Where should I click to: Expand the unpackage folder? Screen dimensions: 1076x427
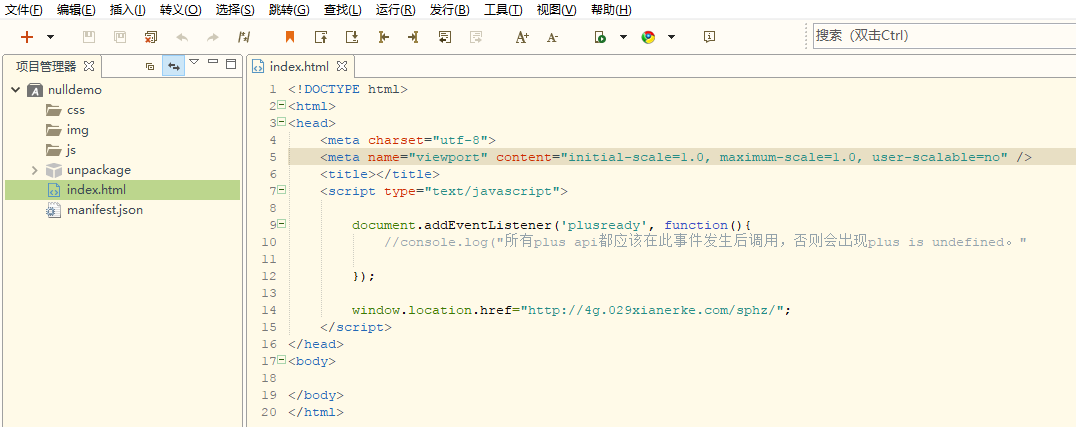35,170
